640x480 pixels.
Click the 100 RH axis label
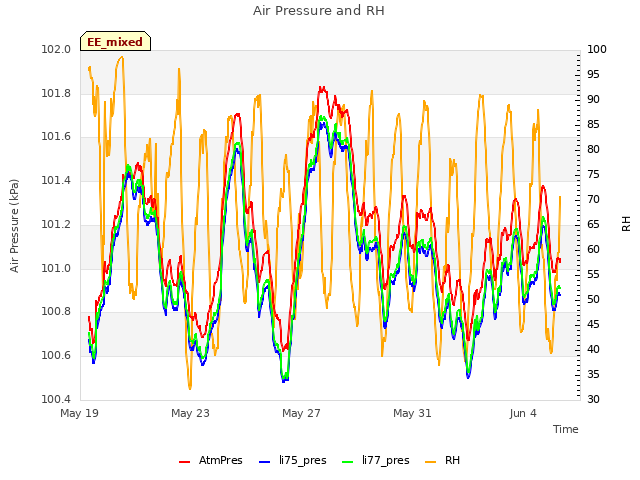click(x=597, y=49)
